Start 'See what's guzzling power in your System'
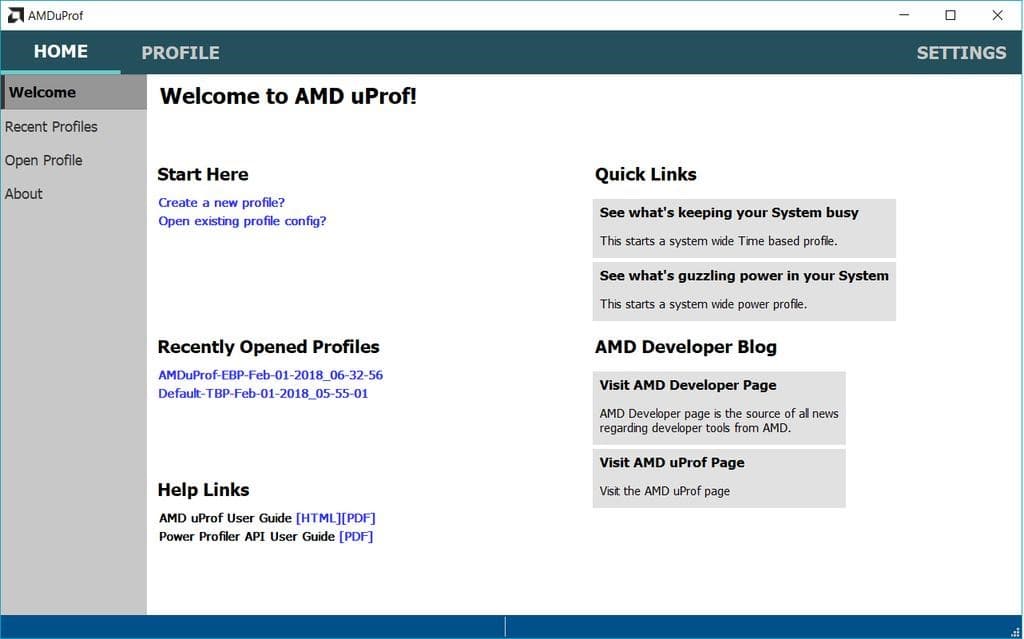The image size is (1024, 639). point(744,291)
